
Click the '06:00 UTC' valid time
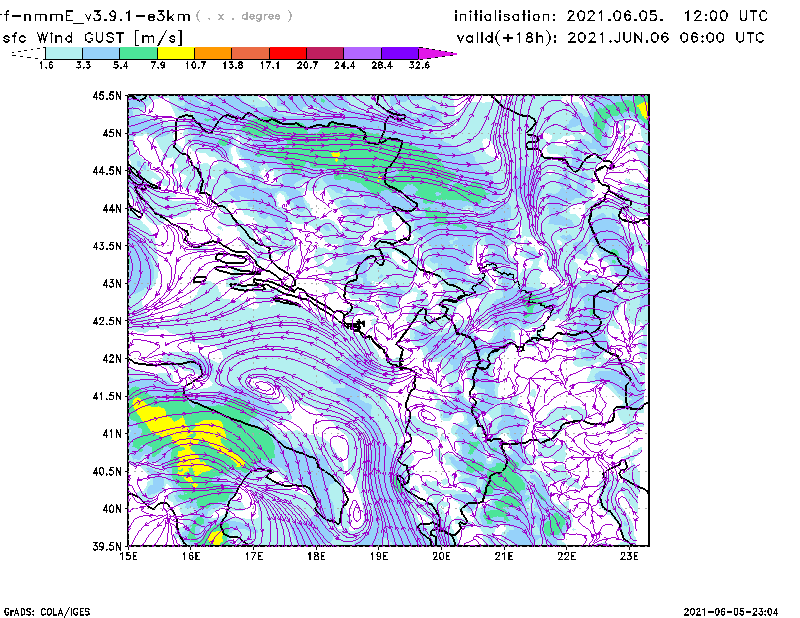pyautogui.click(x=722, y=38)
